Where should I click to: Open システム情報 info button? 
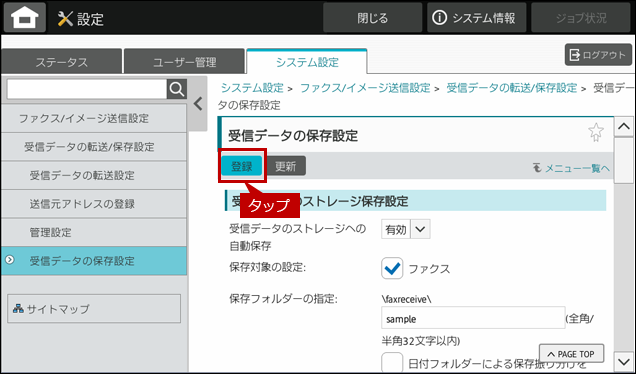coord(477,17)
